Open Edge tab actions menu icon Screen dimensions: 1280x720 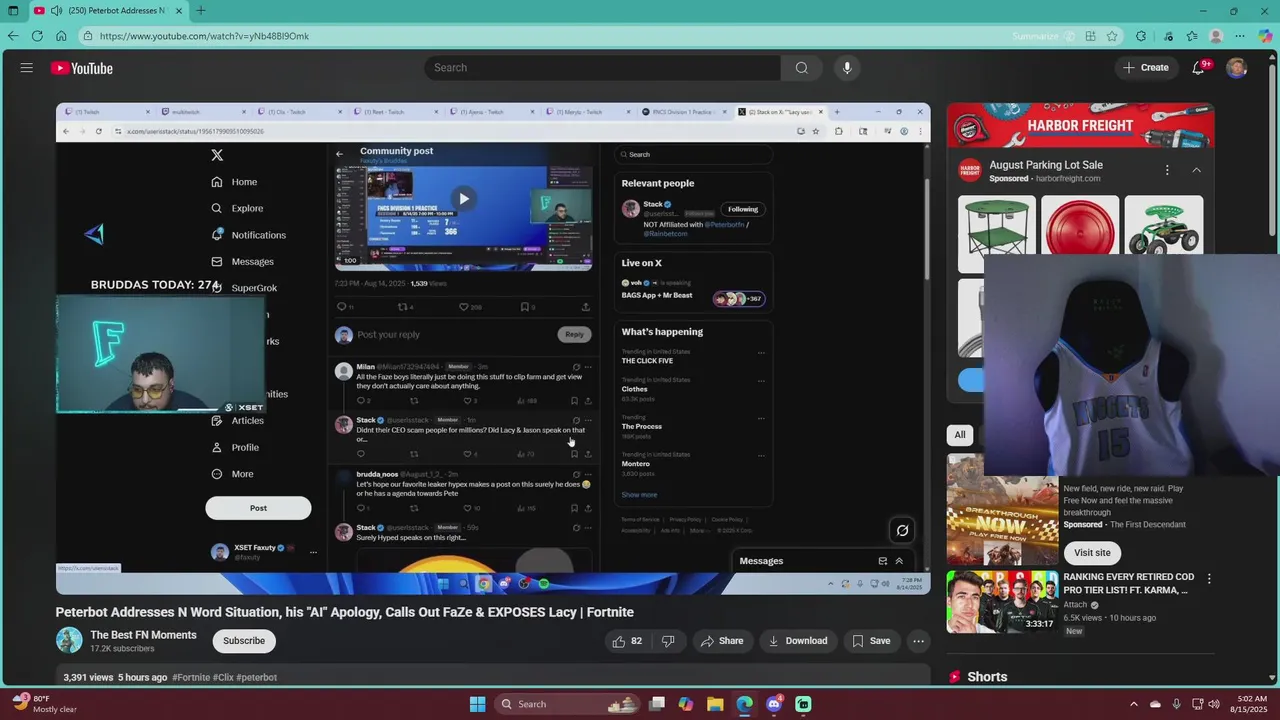click(13, 11)
